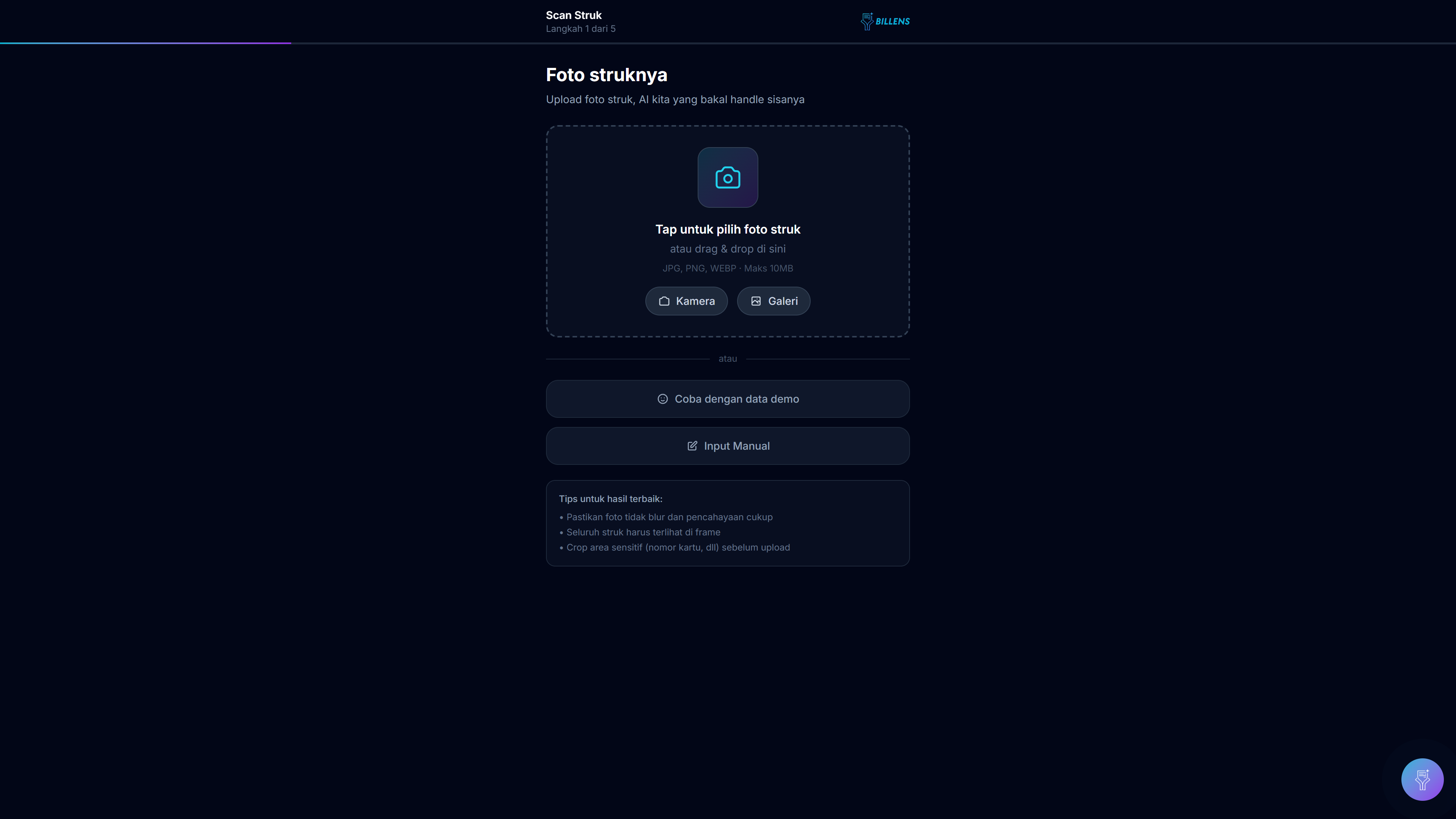Screen dimensions: 1456x819
Task: Try it with Coba dengan data demo
Action: click(728, 399)
